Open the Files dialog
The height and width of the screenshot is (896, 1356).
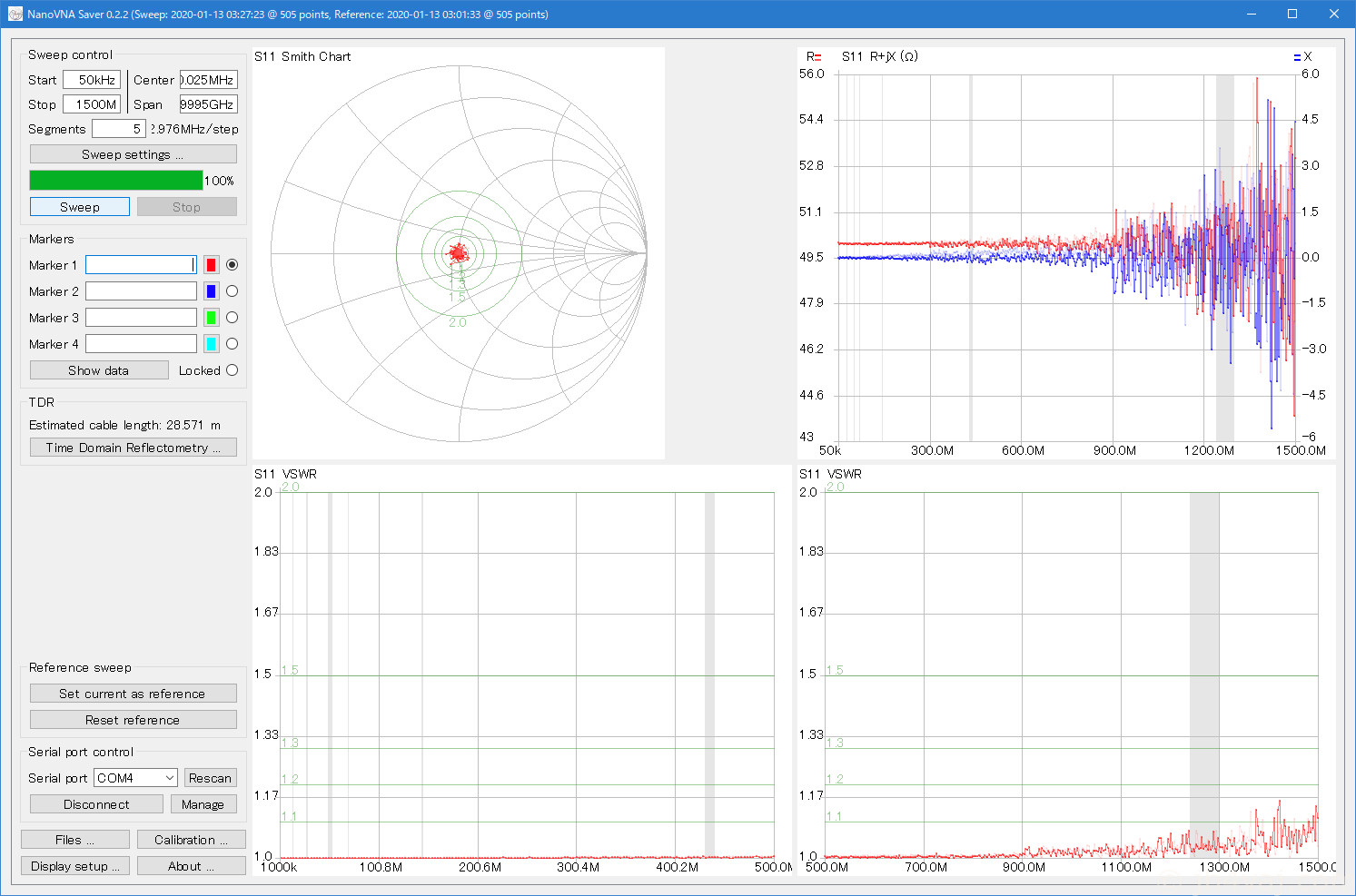click(x=75, y=840)
